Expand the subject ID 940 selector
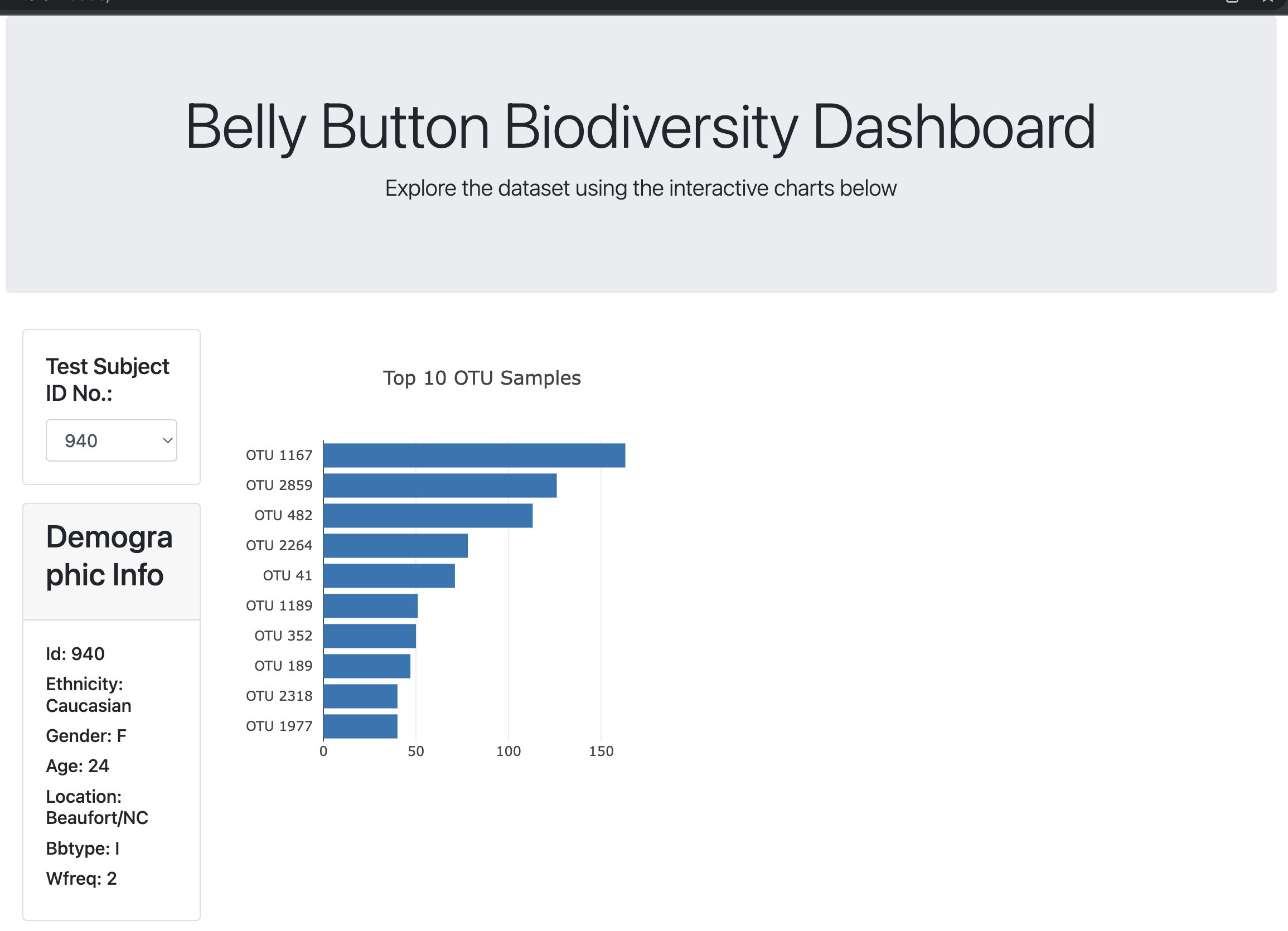The width and height of the screenshot is (1288, 931). coord(112,440)
